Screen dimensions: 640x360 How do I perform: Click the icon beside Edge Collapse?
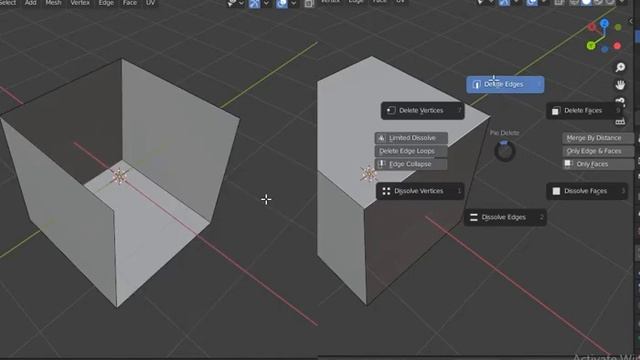coord(381,164)
